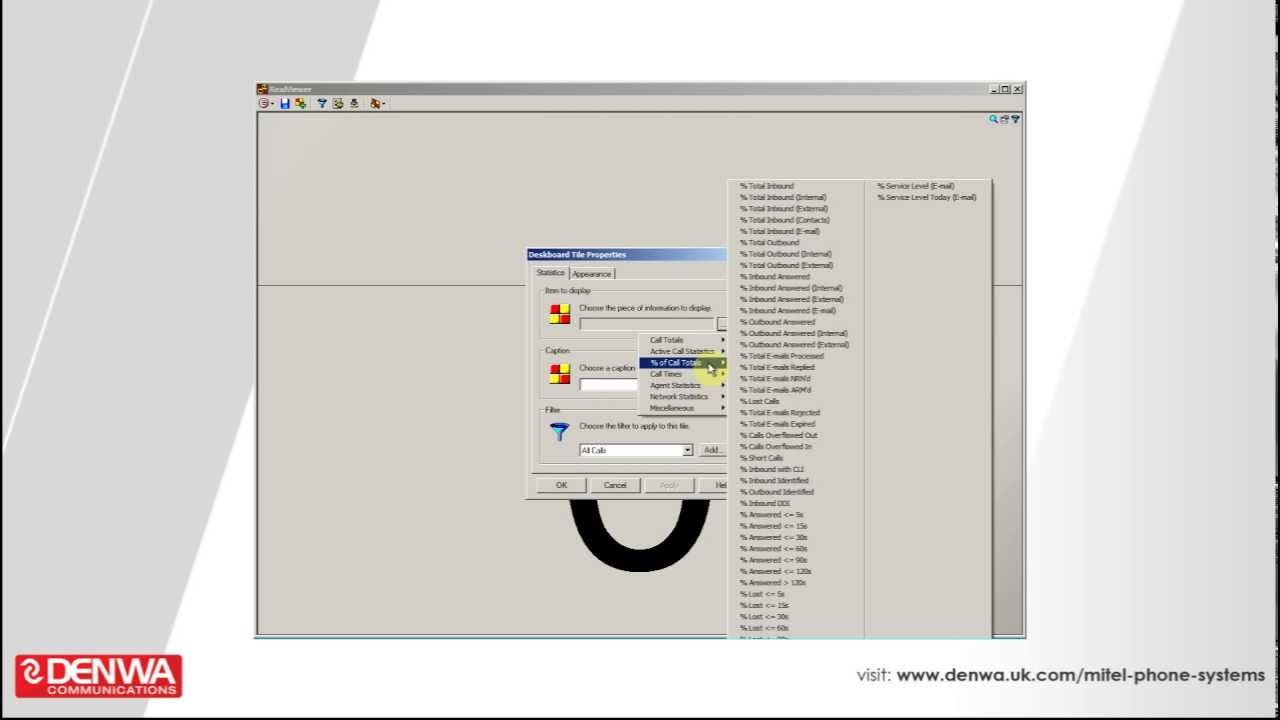Choose % Total Inbound from the list
The width and height of the screenshot is (1280, 720).
[767, 186]
